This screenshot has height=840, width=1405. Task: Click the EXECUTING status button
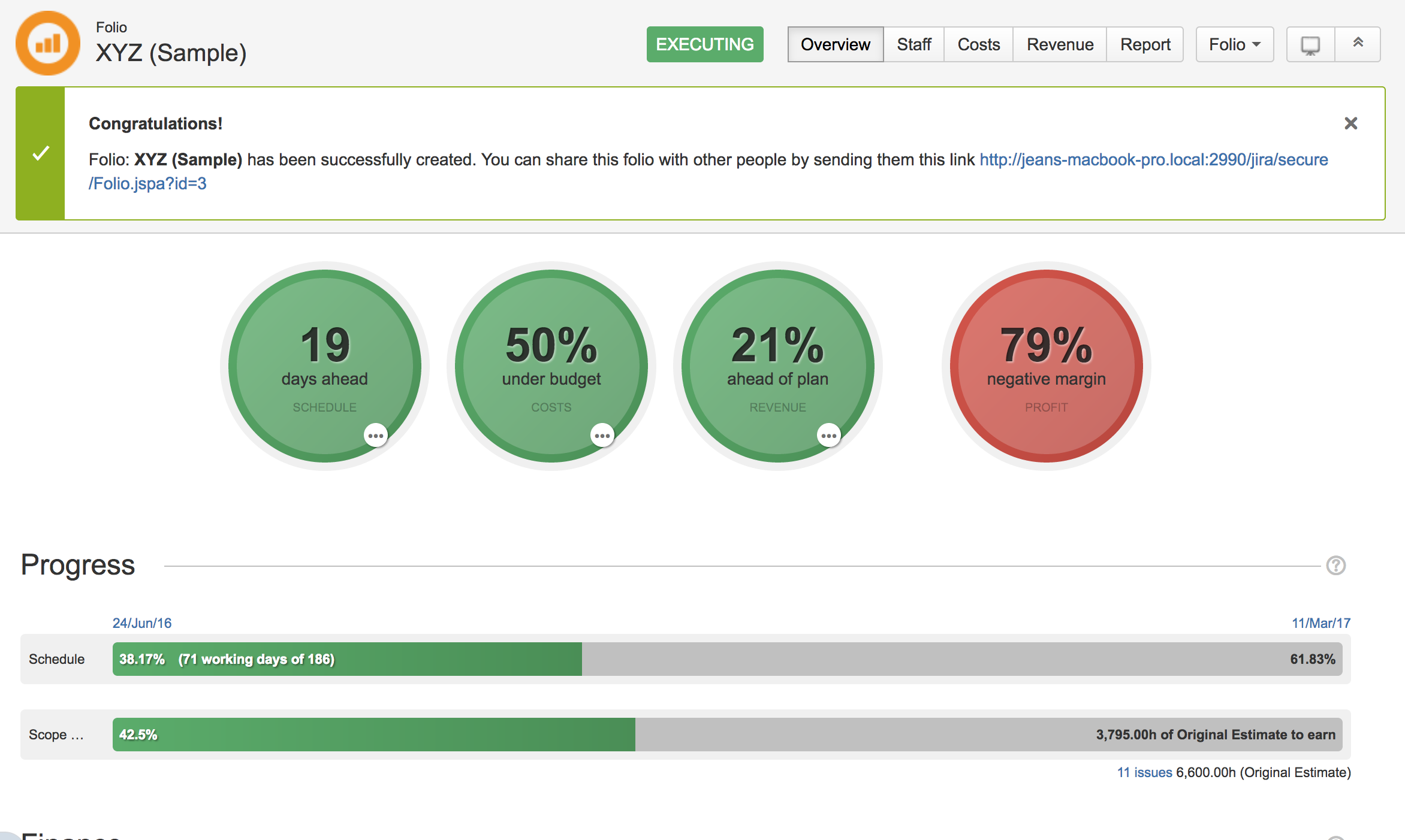click(704, 44)
